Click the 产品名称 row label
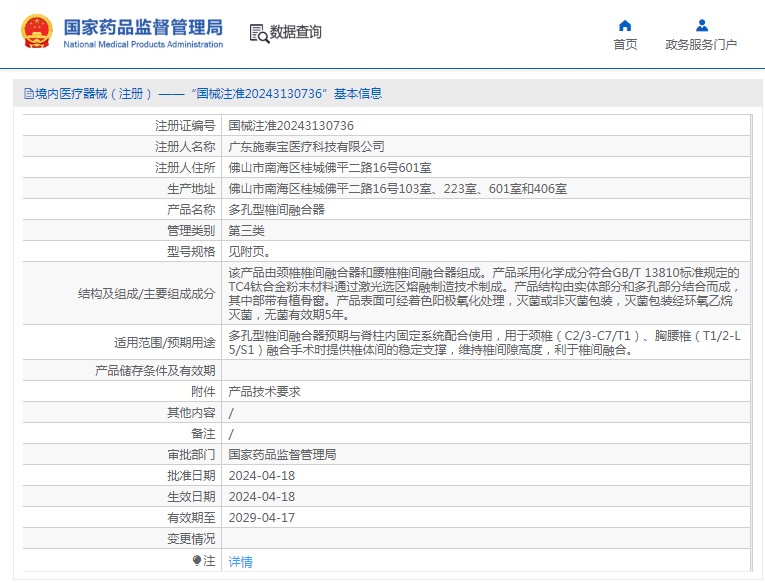Viewport: 765px width, 583px height. coord(191,210)
